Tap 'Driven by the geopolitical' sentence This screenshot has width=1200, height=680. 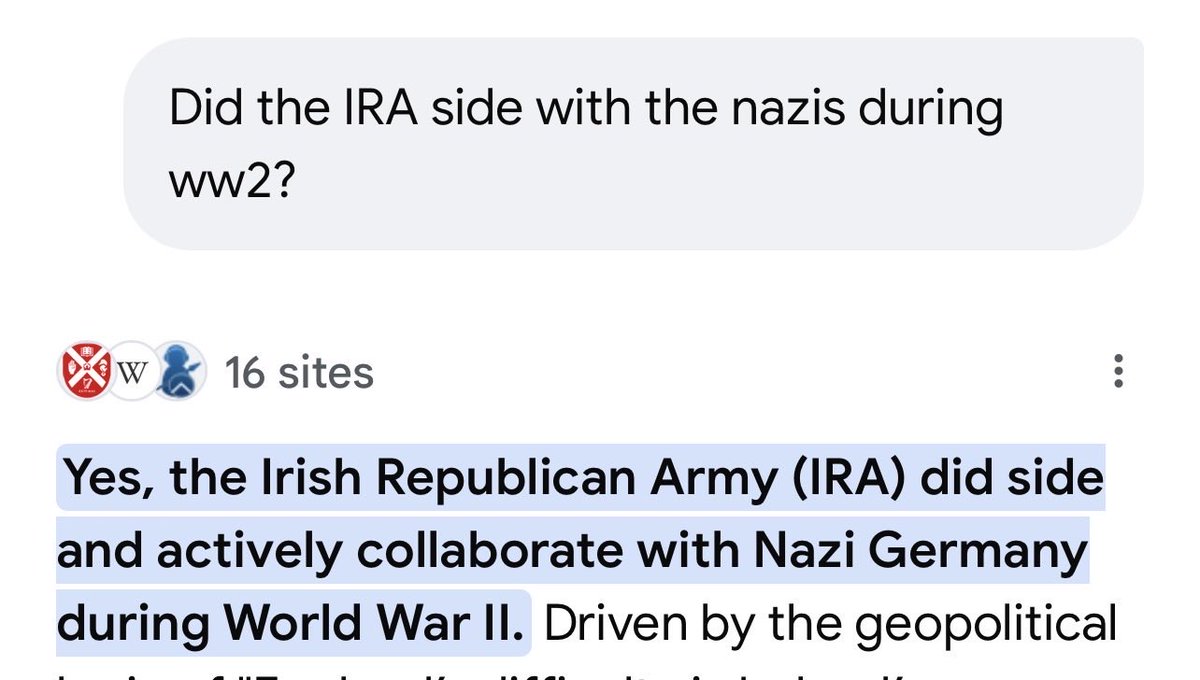click(x=830, y=624)
